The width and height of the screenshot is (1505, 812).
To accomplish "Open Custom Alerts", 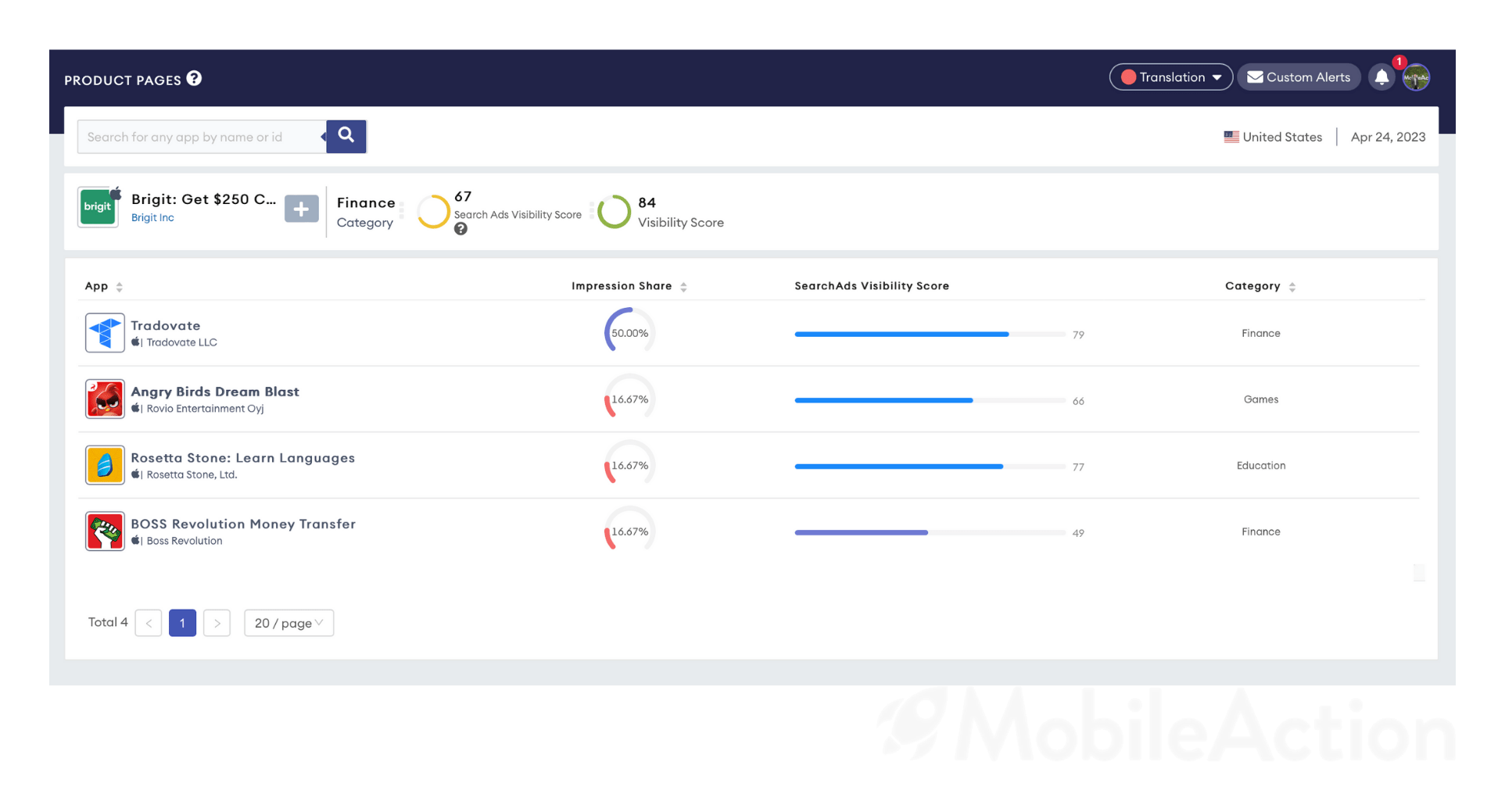I will point(1299,77).
